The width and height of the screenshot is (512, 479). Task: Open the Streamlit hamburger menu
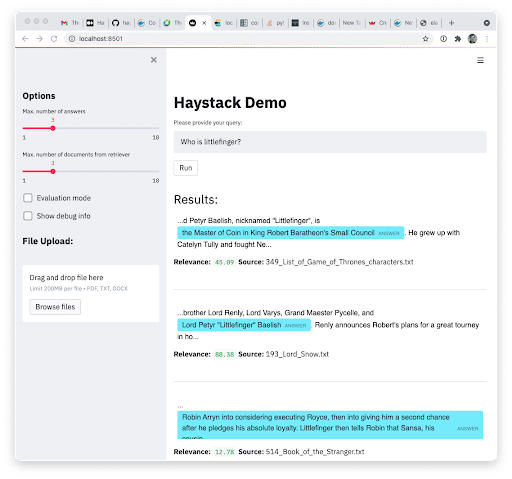click(x=480, y=60)
